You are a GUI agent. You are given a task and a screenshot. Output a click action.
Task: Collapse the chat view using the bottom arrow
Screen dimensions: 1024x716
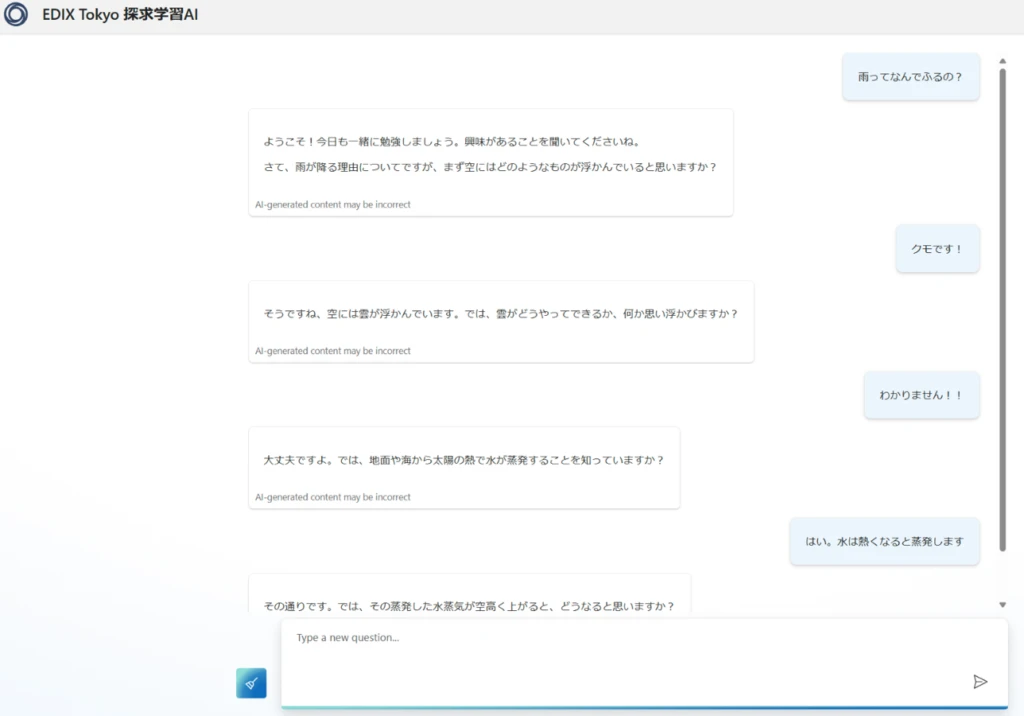1002,603
